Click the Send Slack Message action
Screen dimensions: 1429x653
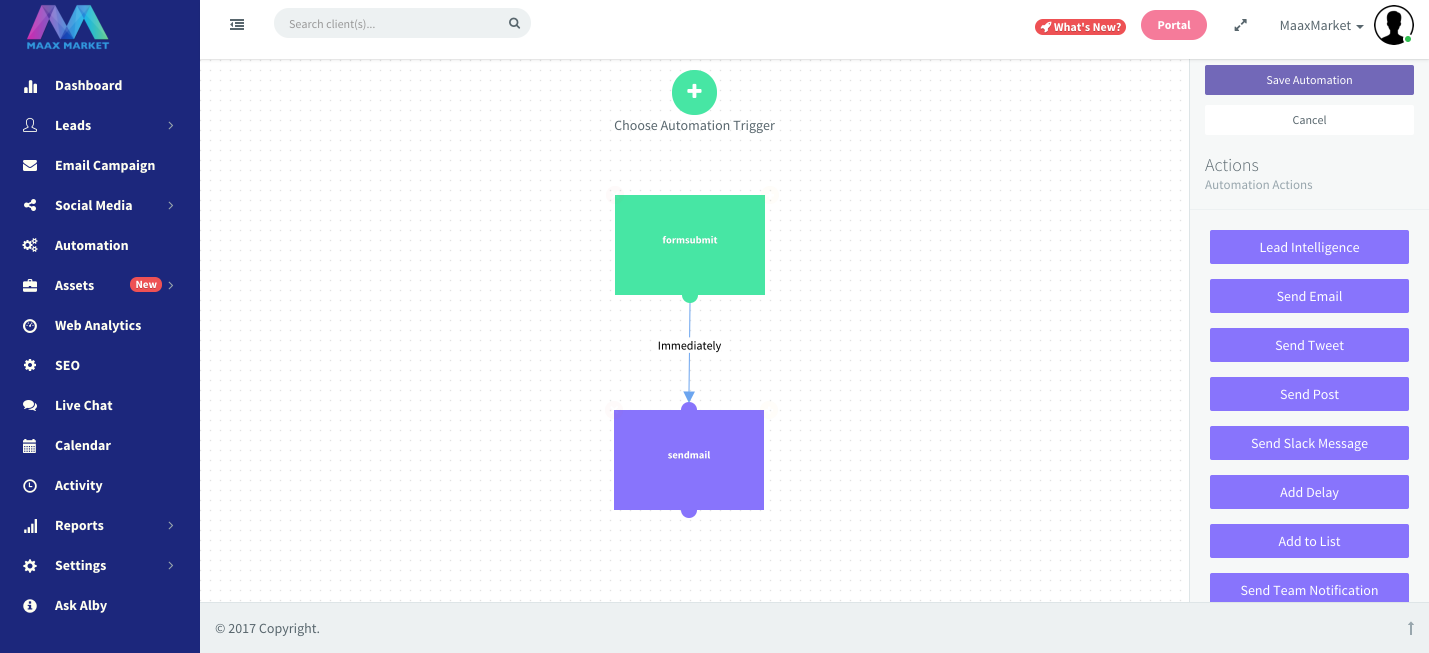(x=1309, y=443)
